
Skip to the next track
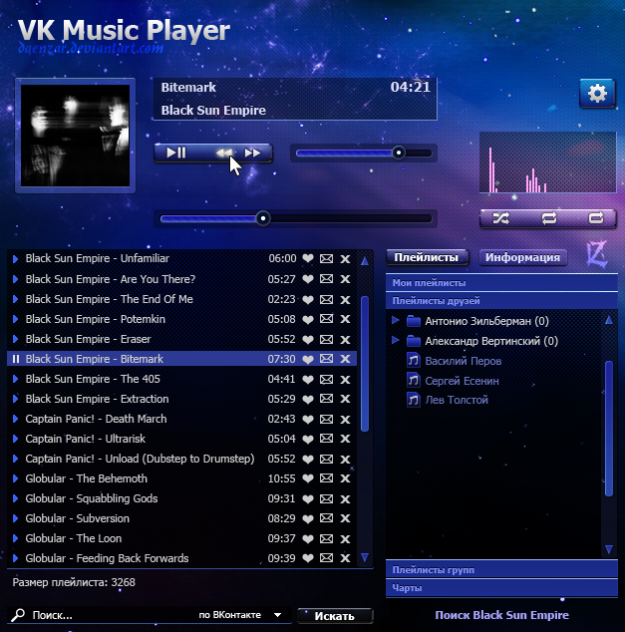click(x=254, y=153)
